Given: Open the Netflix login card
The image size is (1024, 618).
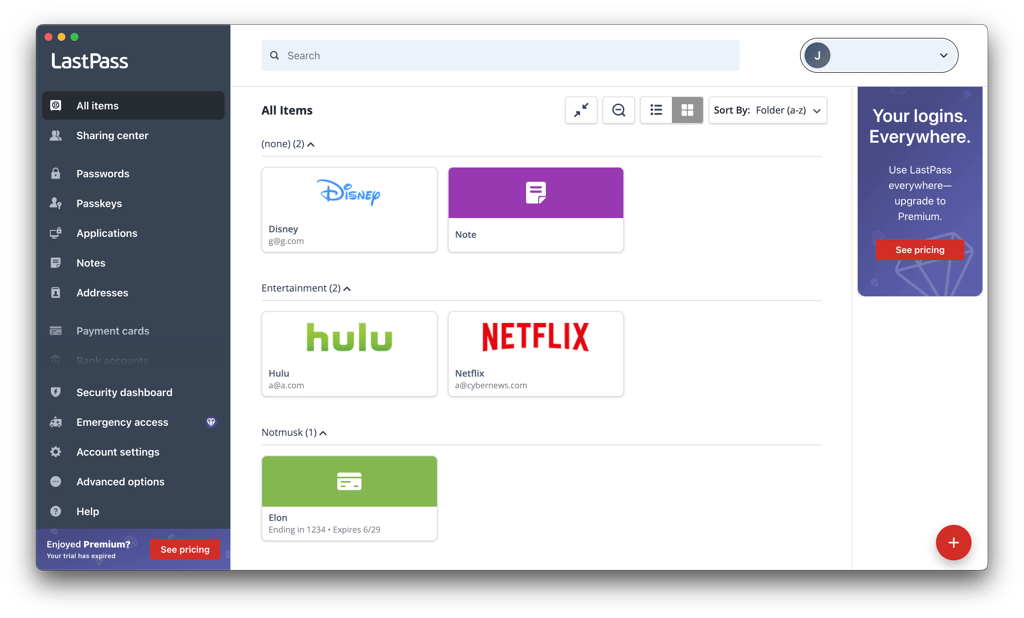Looking at the screenshot, I should pyautogui.click(x=536, y=354).
